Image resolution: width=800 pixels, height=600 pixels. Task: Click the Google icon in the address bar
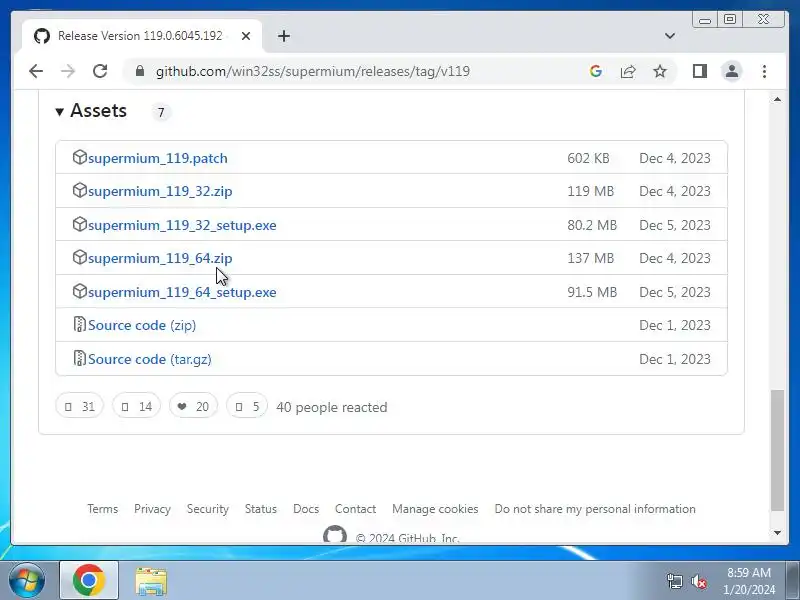(595, 71)
